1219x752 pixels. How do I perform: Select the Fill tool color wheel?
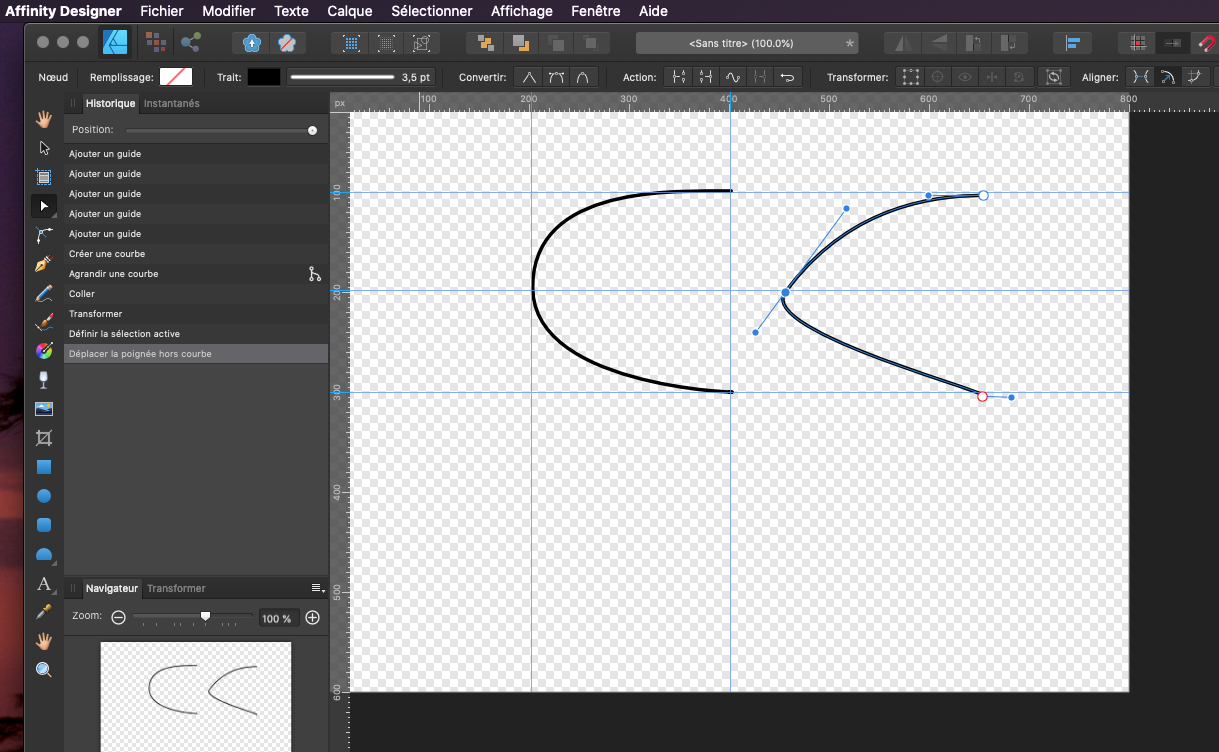[x=44, y=351]
